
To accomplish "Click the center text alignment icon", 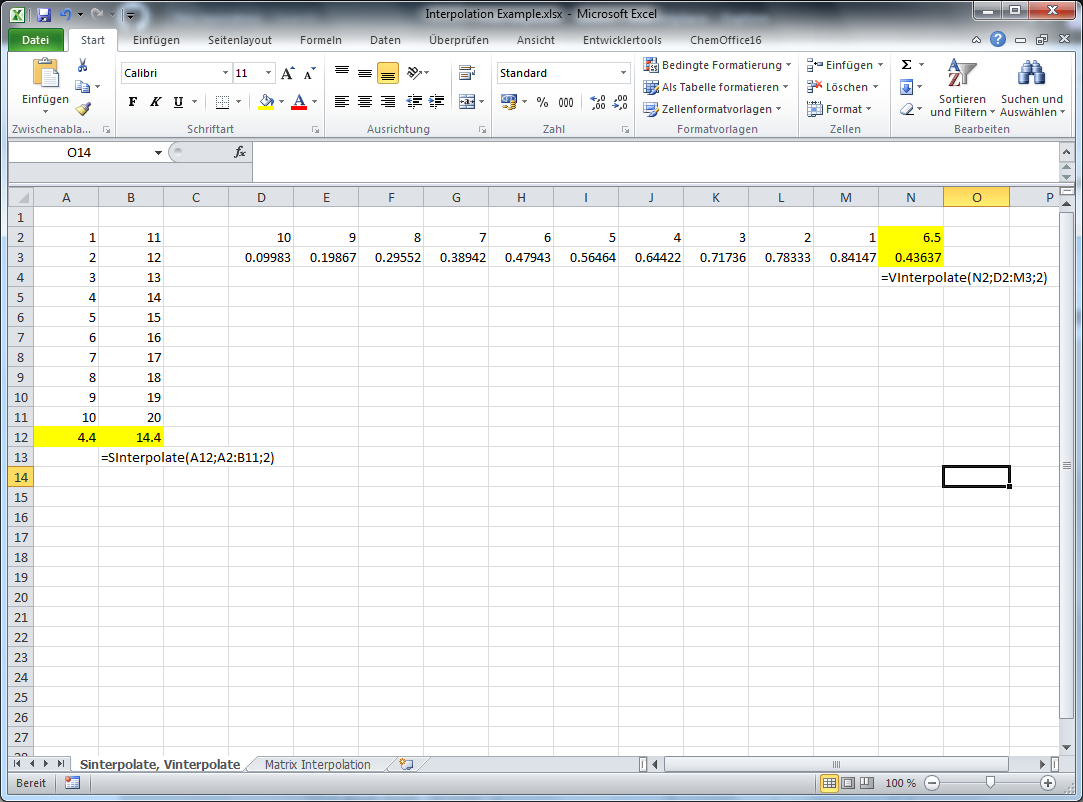I will pyautogui.click(x=363, y=101).
